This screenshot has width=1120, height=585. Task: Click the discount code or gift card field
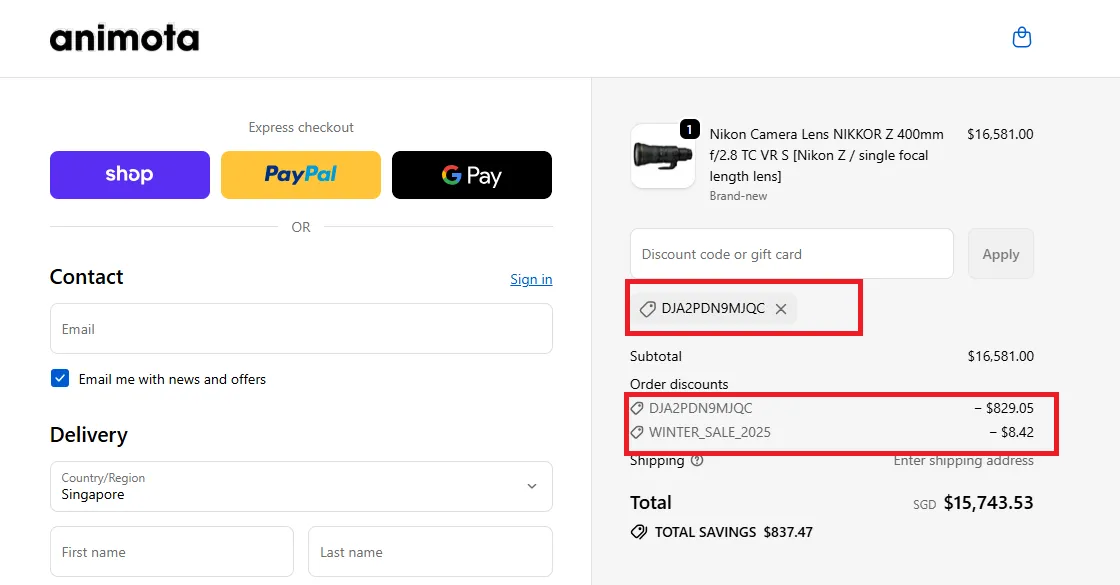click(x=791, y=254)
